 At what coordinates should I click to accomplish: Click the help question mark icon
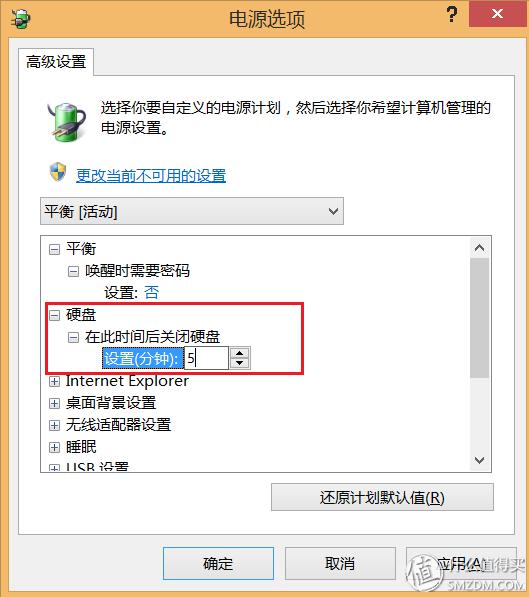[452, 14]
